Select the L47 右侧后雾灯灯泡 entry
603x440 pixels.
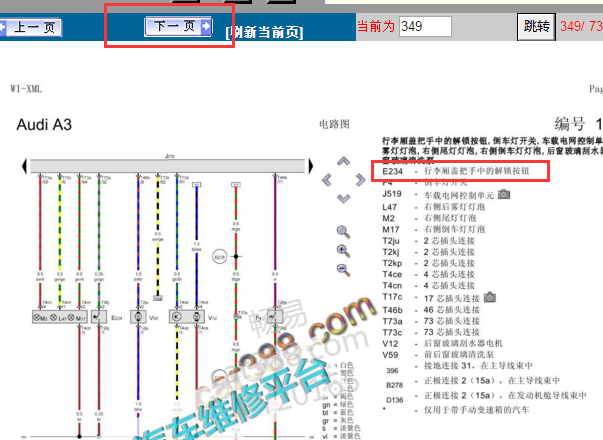(x=433, y=207)
